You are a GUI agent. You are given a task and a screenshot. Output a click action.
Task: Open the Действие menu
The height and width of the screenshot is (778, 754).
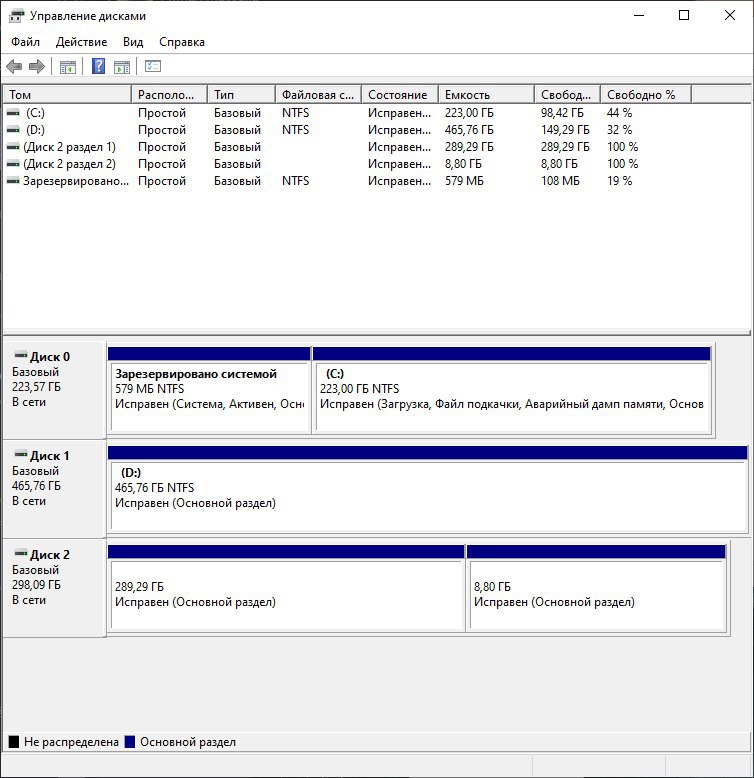(81, 42)
